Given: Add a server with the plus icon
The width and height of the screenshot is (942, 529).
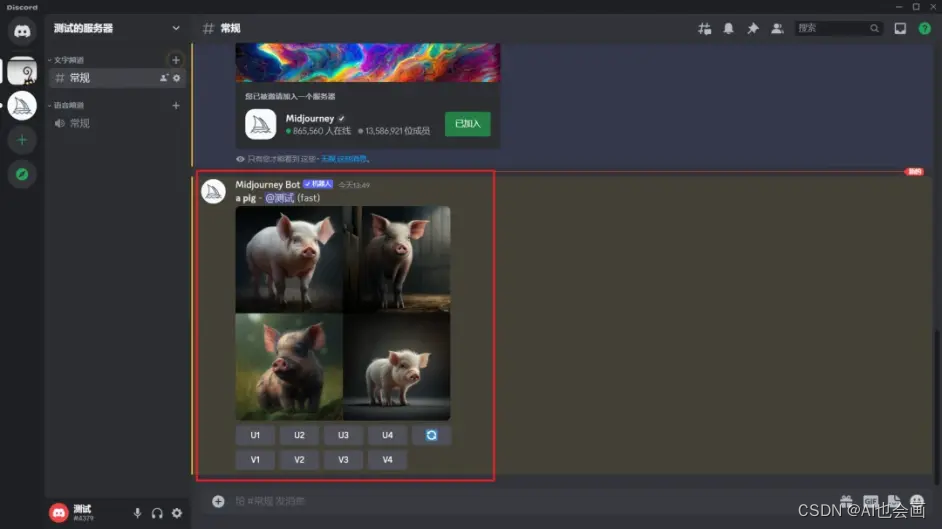Looking at the screenshot, I should 22,140.
